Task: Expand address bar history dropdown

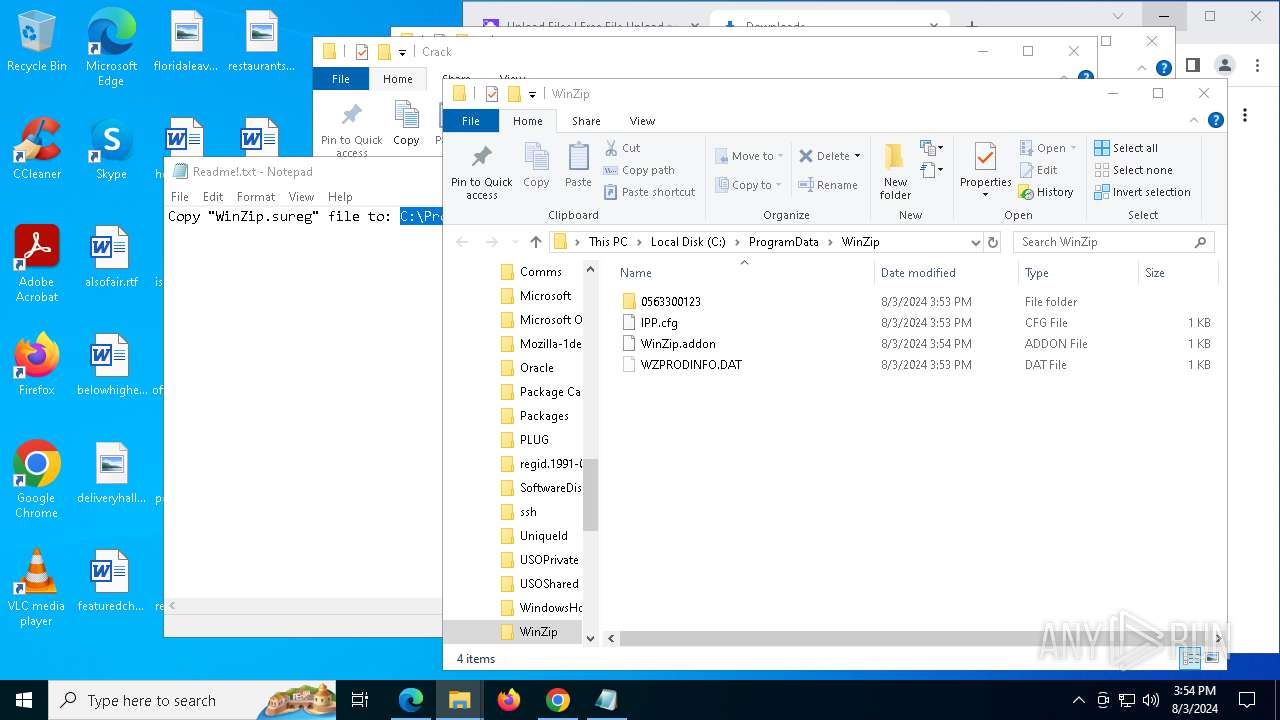Action: [x=976, y=242]
